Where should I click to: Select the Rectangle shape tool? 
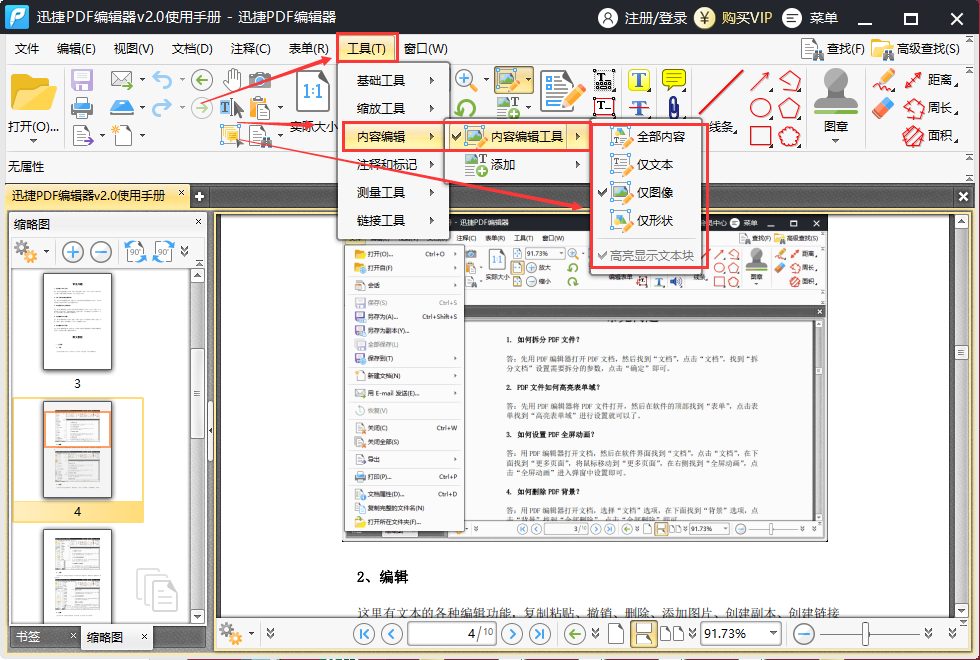760,136
